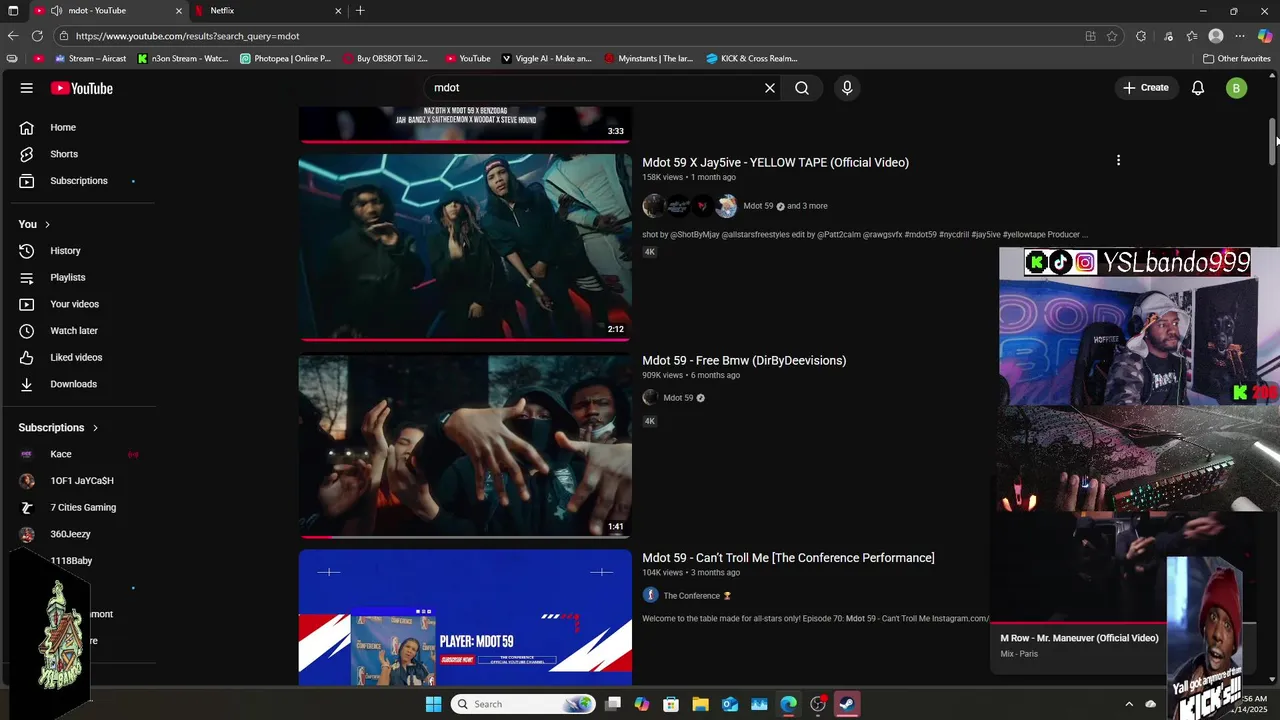This screenshot has height=720, width=1280.
Task: Play the Free Bmw video thumbnail
Action: 465,446
